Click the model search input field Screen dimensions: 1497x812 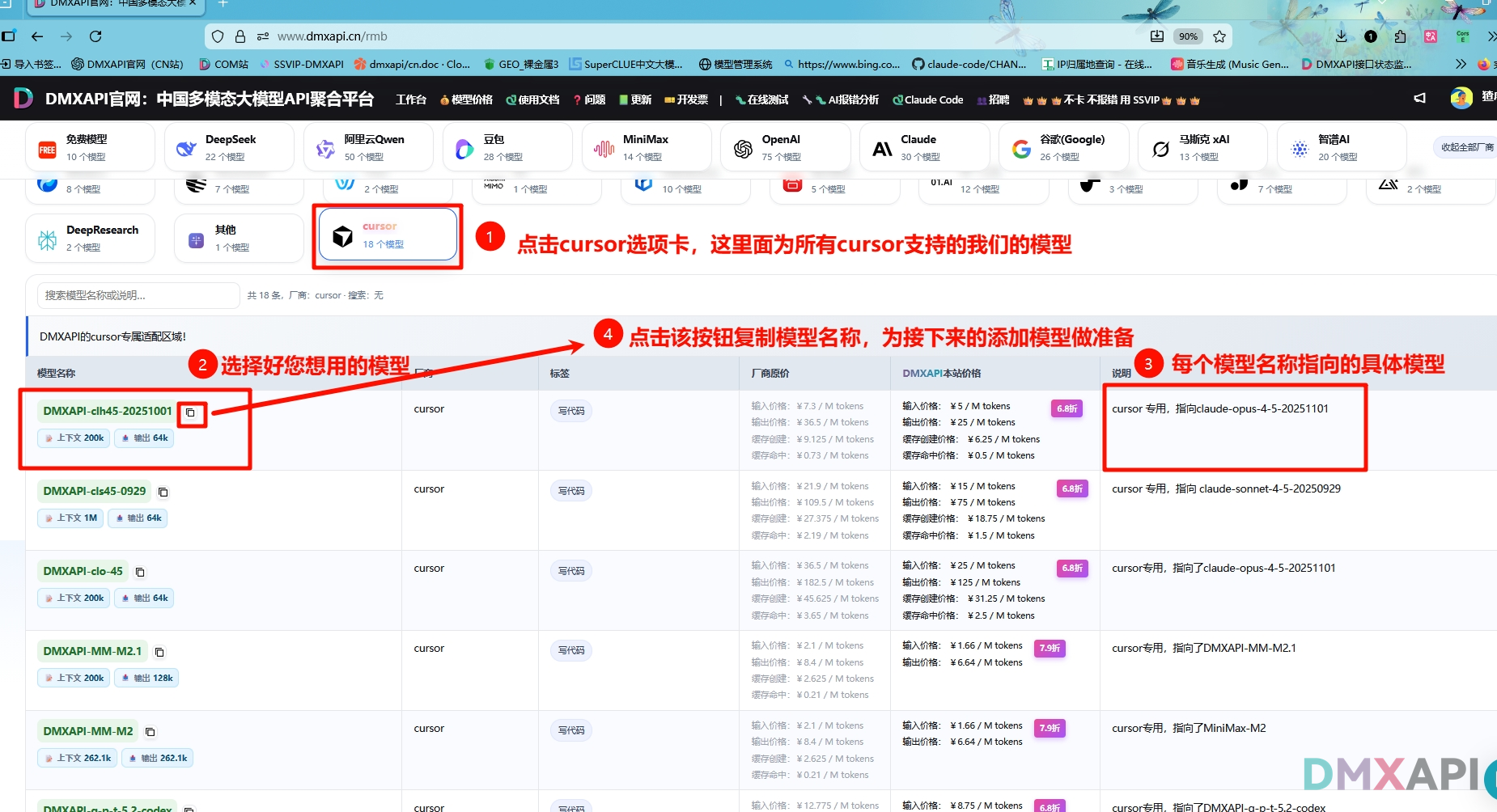(138, 295)
